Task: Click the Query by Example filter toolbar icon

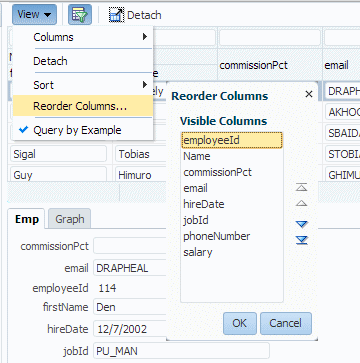Action: point(80,15)
